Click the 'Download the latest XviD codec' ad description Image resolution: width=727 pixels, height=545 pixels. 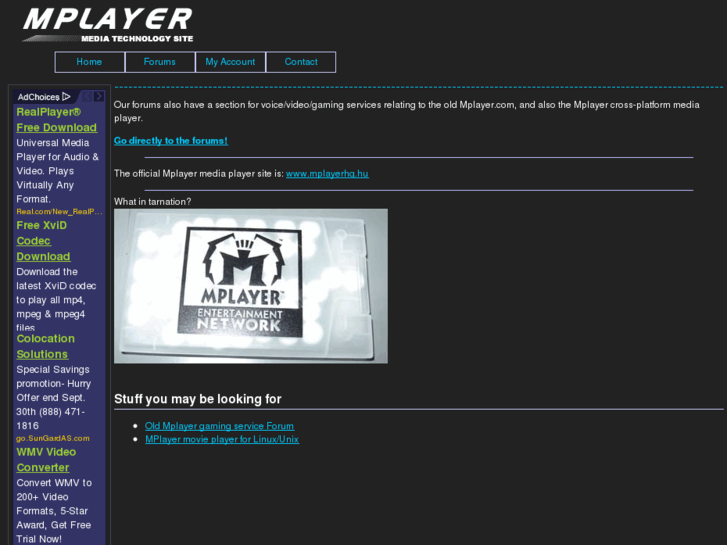[57, 300]
